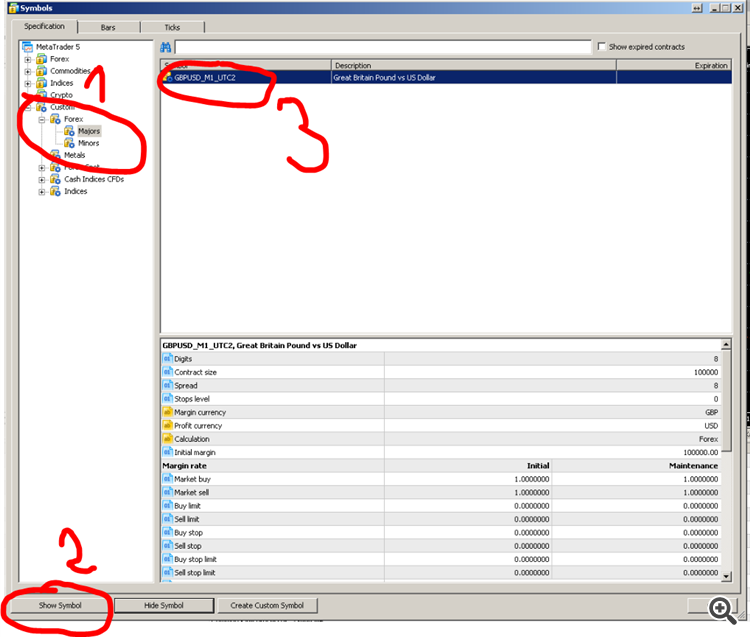This screenshot has height=637, width=750.
Task: Click the Sell limit row icon
Action: (167, 519)
